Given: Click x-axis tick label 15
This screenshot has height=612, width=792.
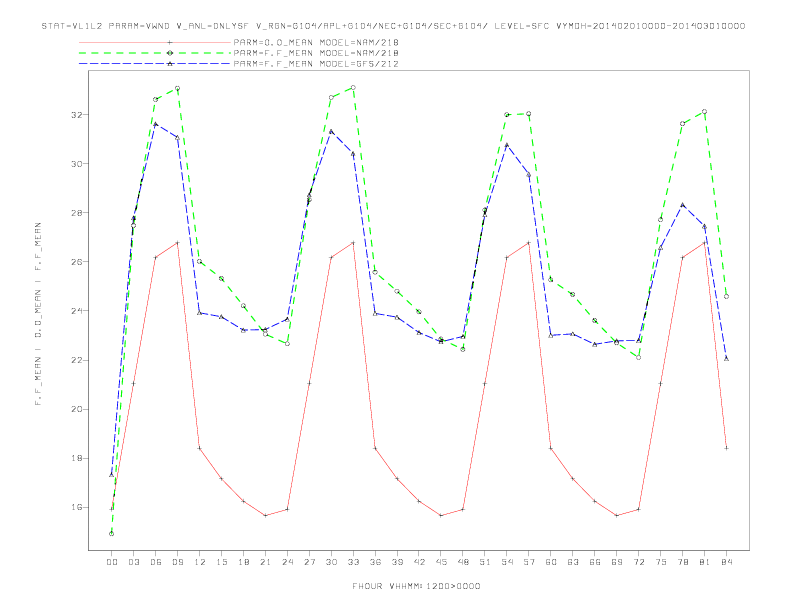Looking at the screenshot, I should coord(221,562).
